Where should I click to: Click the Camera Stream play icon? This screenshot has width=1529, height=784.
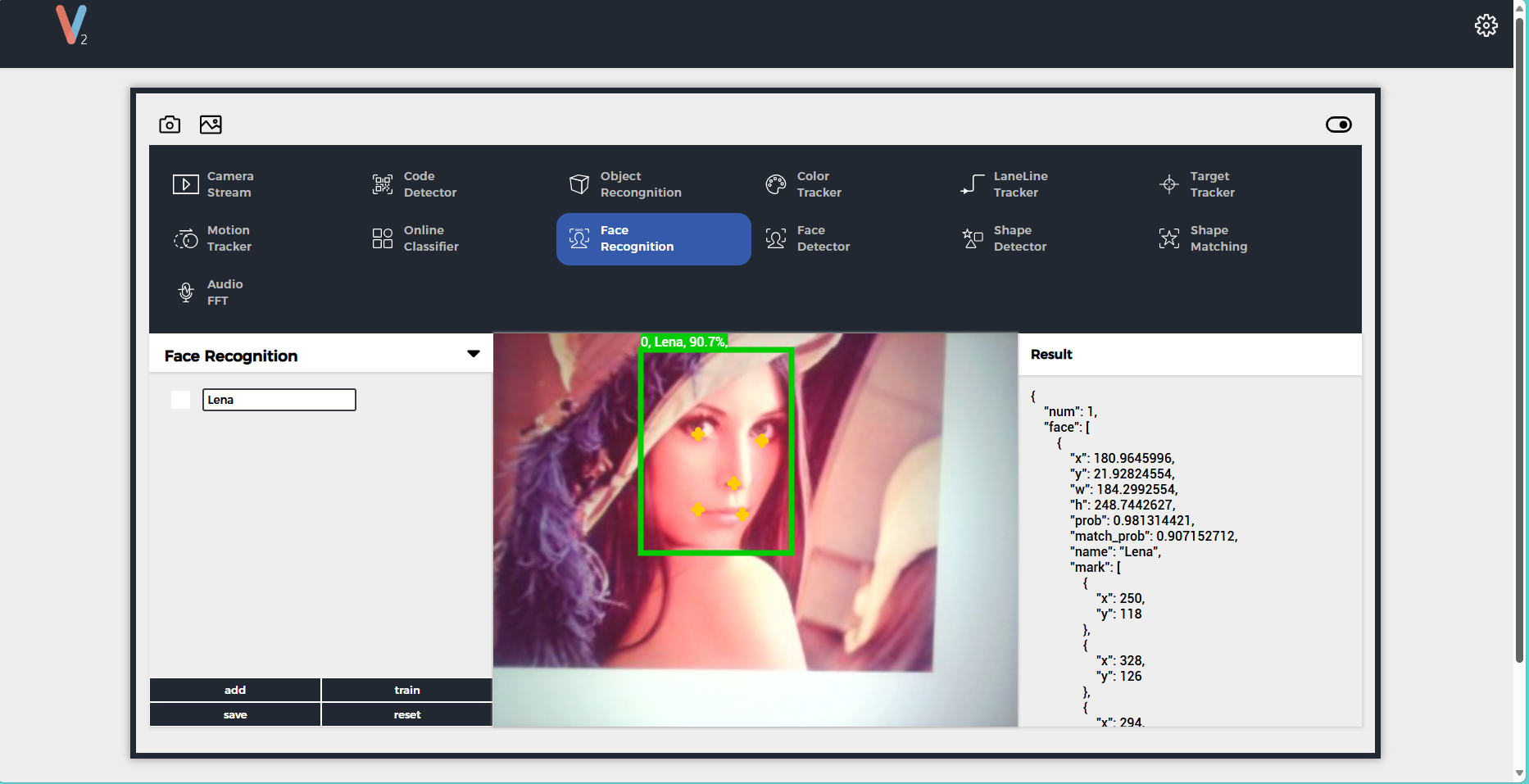pos(185,184)
